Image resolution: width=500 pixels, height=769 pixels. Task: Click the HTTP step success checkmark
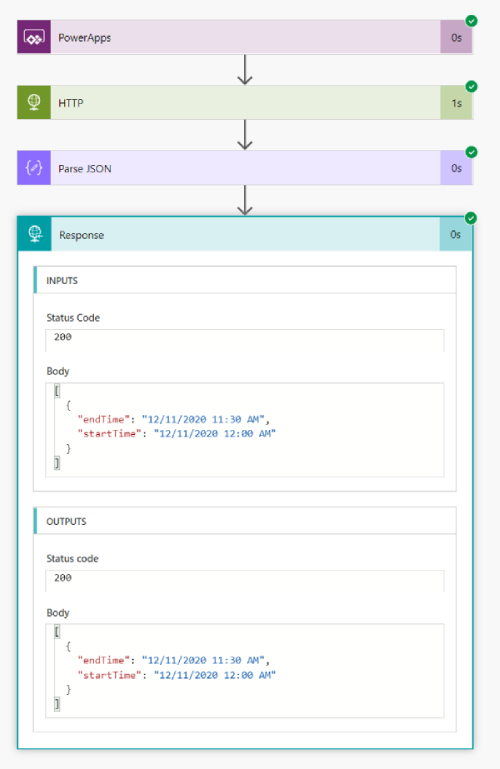click(x=472, y=86)
